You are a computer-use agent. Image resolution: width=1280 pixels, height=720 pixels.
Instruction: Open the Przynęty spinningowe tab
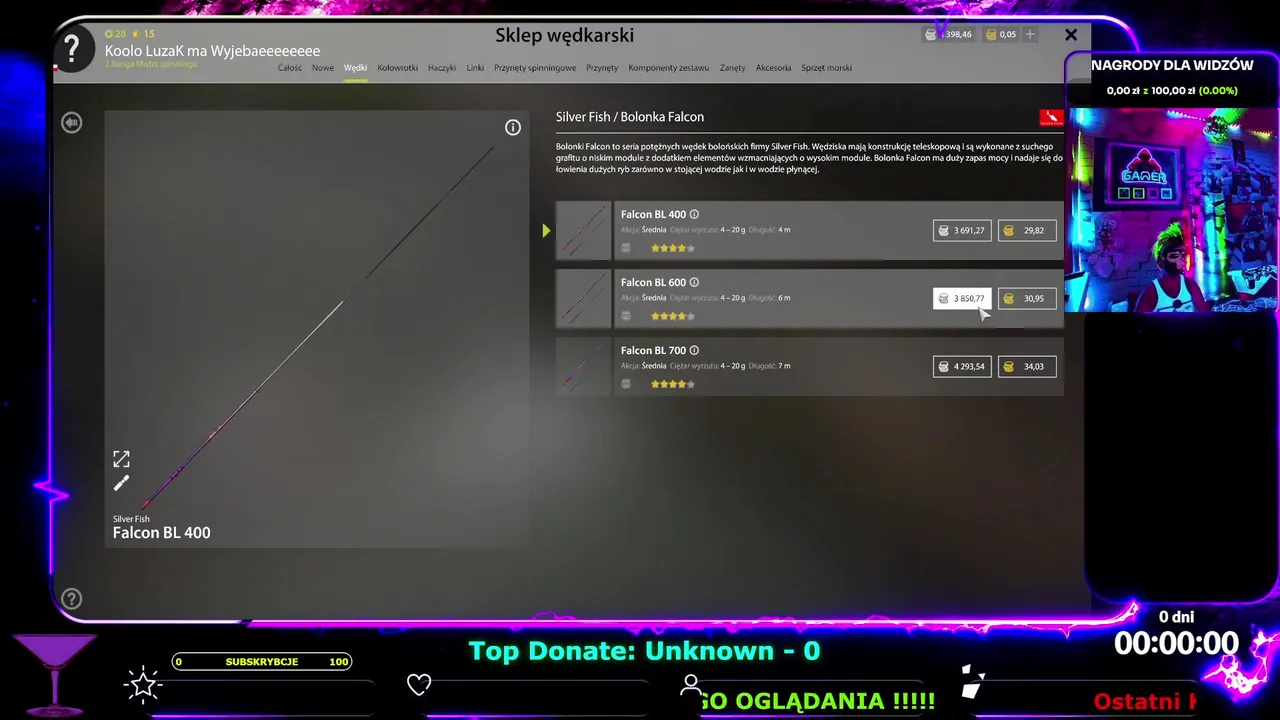(535, 68)
